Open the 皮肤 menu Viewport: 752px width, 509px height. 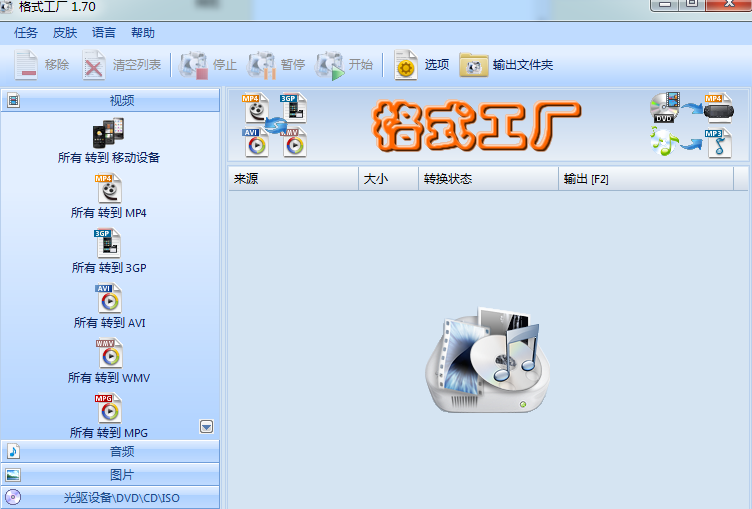point(65,33)
